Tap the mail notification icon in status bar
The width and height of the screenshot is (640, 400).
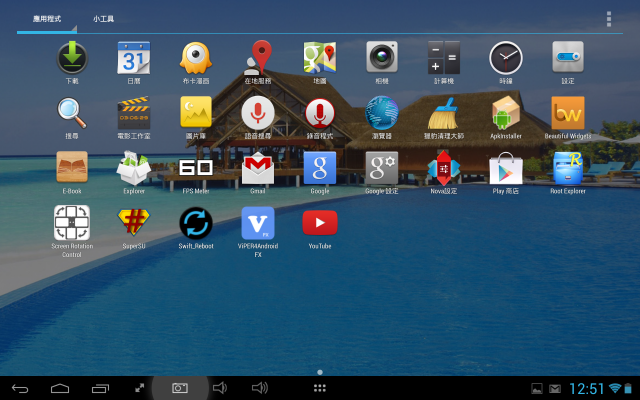(555, 389)
